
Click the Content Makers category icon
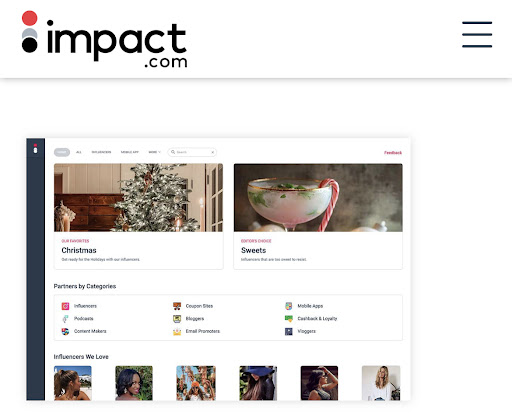[x=65, y=331]
